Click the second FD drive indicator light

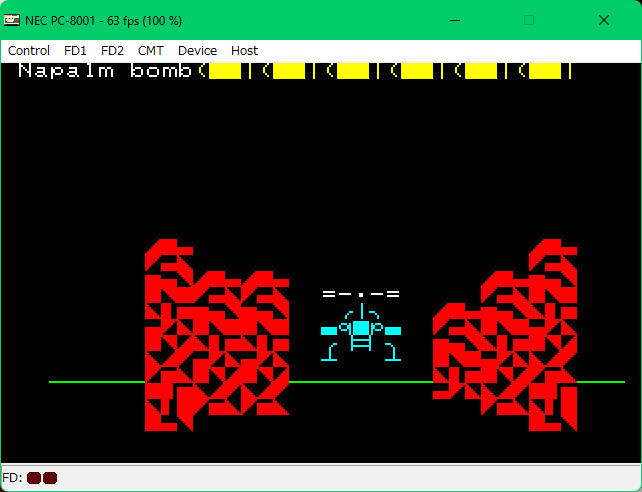(x=50, y=478)
